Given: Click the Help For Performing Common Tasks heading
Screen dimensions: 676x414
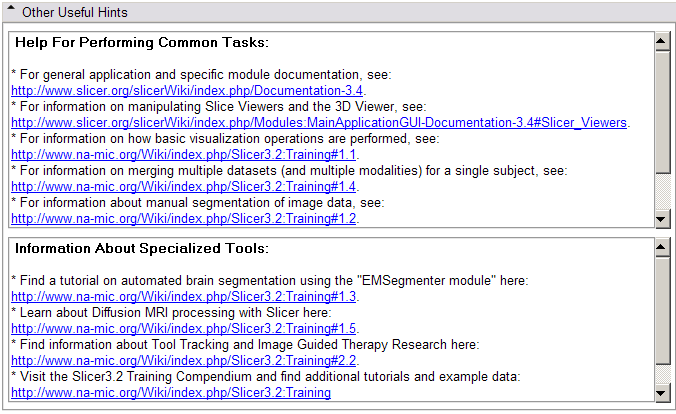Looking at the screenshot, I should pyautogui.click(x=141, y=44).
